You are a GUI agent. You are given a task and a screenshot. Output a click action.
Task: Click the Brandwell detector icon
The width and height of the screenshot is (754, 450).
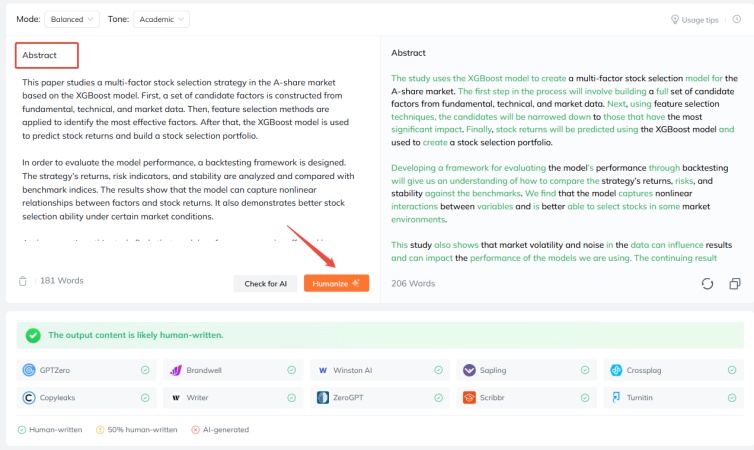tap(176, 370)
